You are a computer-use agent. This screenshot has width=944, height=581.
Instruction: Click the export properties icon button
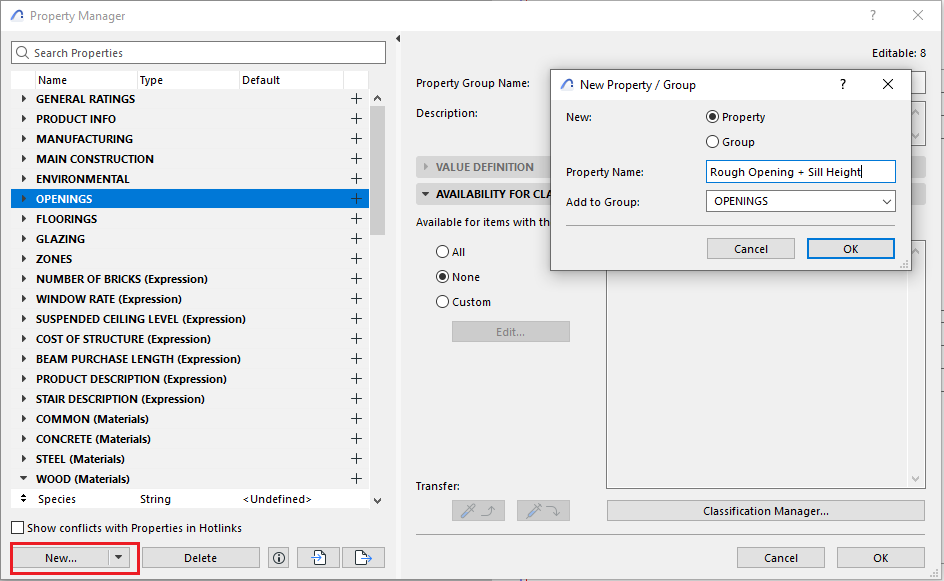click(363, 558)
